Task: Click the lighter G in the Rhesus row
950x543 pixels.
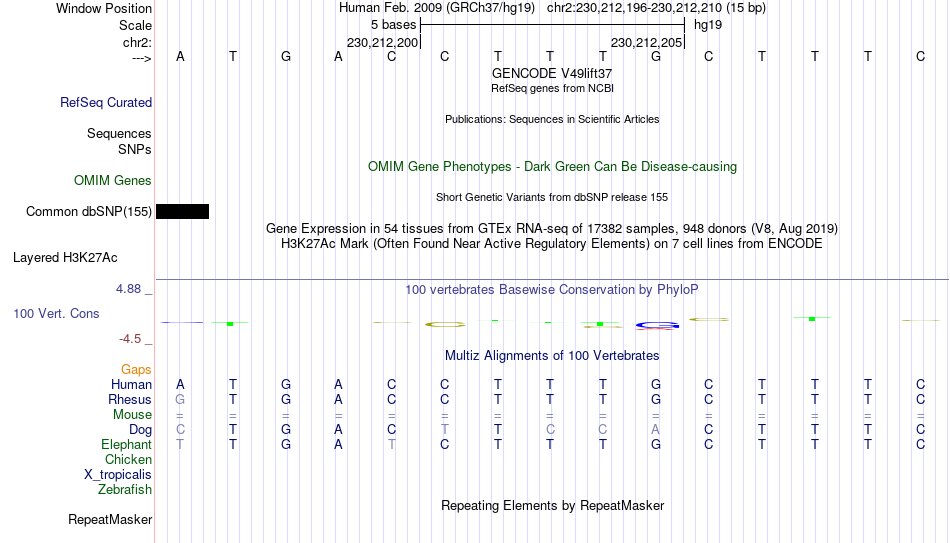Action: click(180, 399)
